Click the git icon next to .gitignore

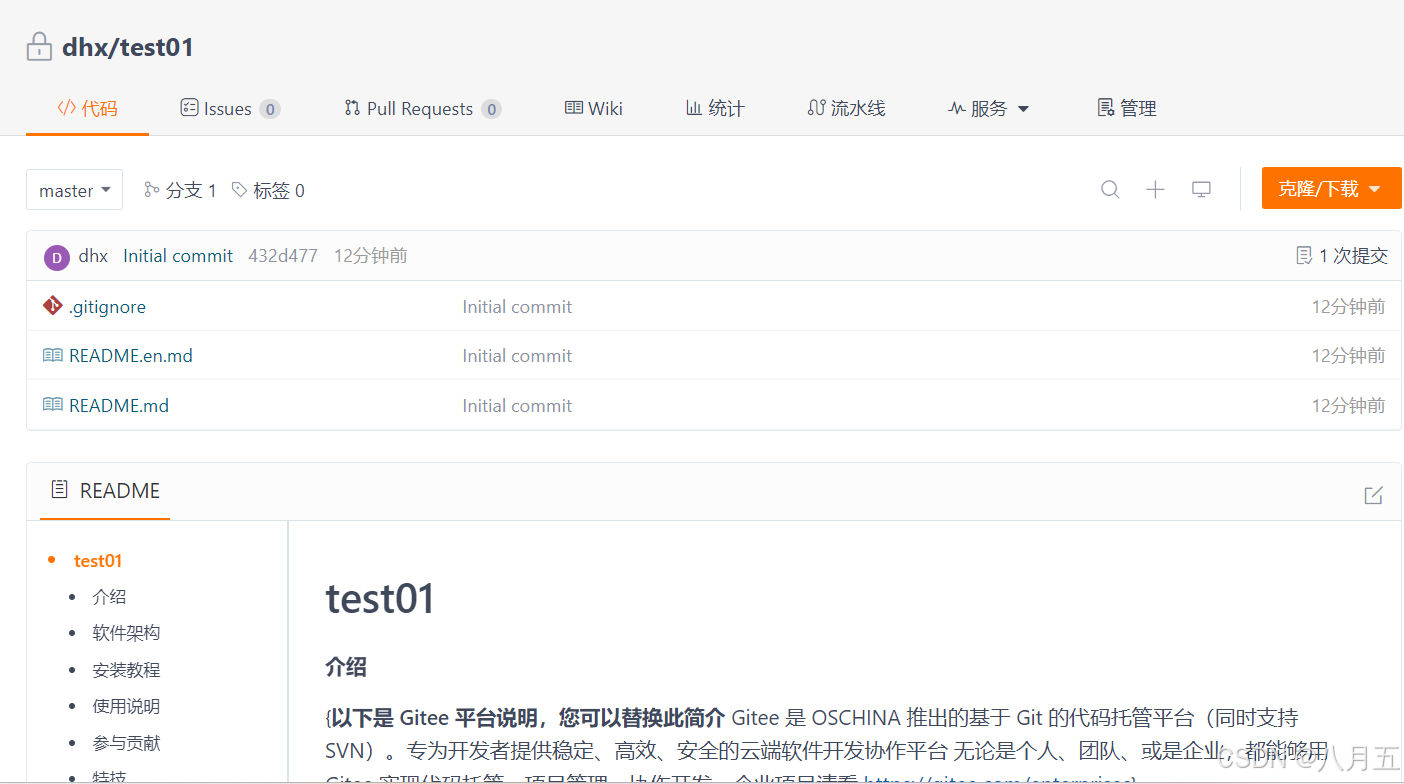tap(53, 306)
